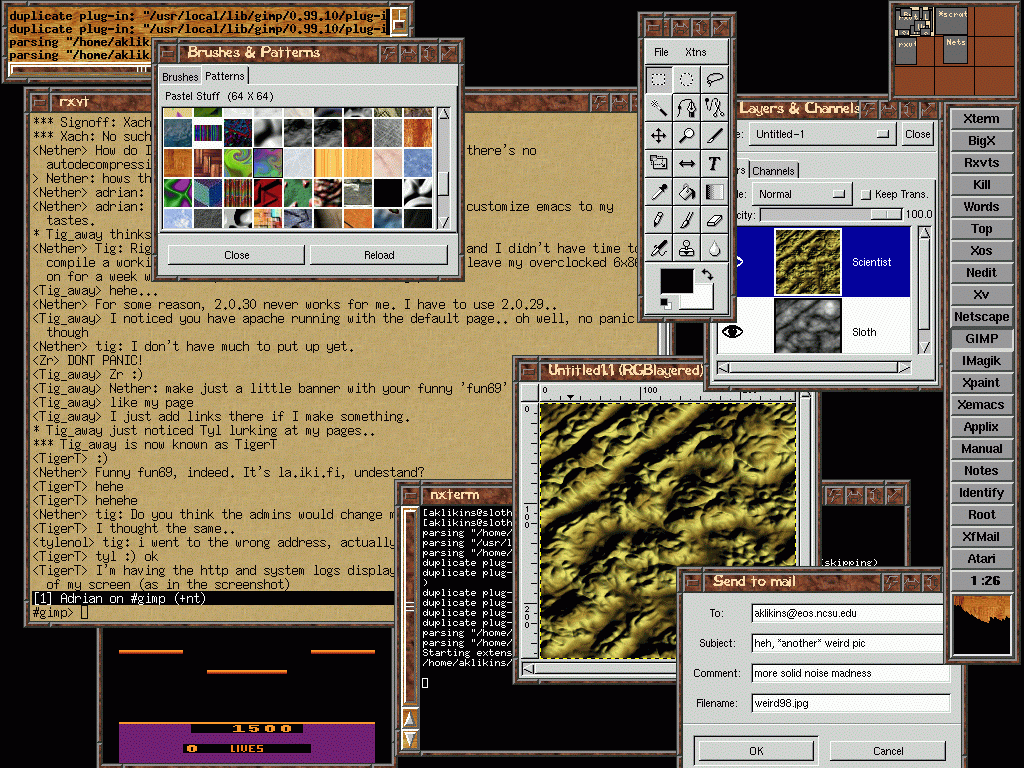Select the Move tool in toolbox
The height and width of the screenshot is (768, 1024).
(659, 135)
